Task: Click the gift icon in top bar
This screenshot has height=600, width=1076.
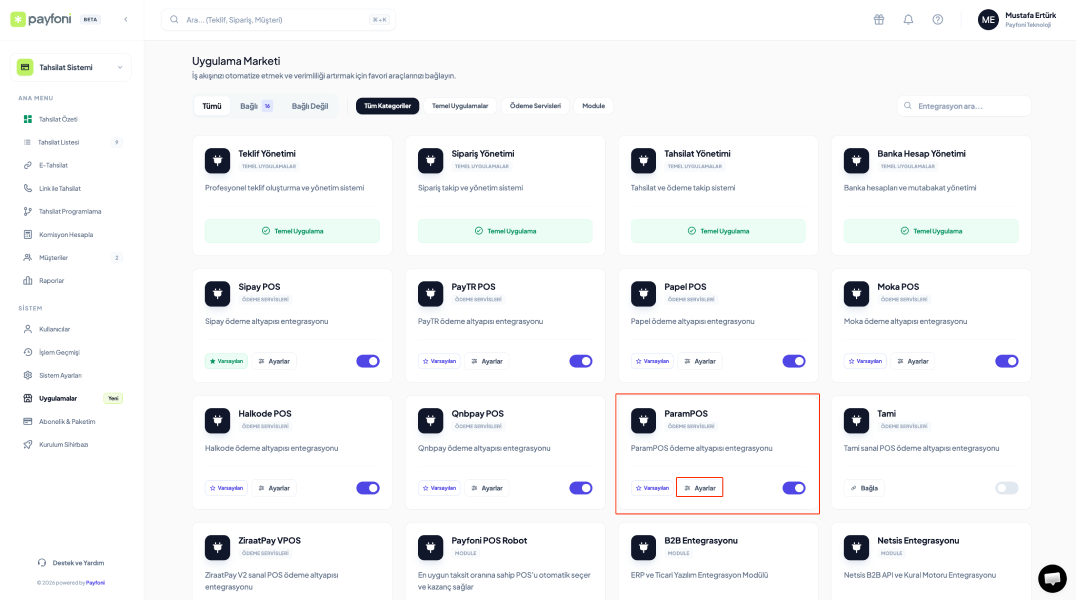Action: pos(879,19)
